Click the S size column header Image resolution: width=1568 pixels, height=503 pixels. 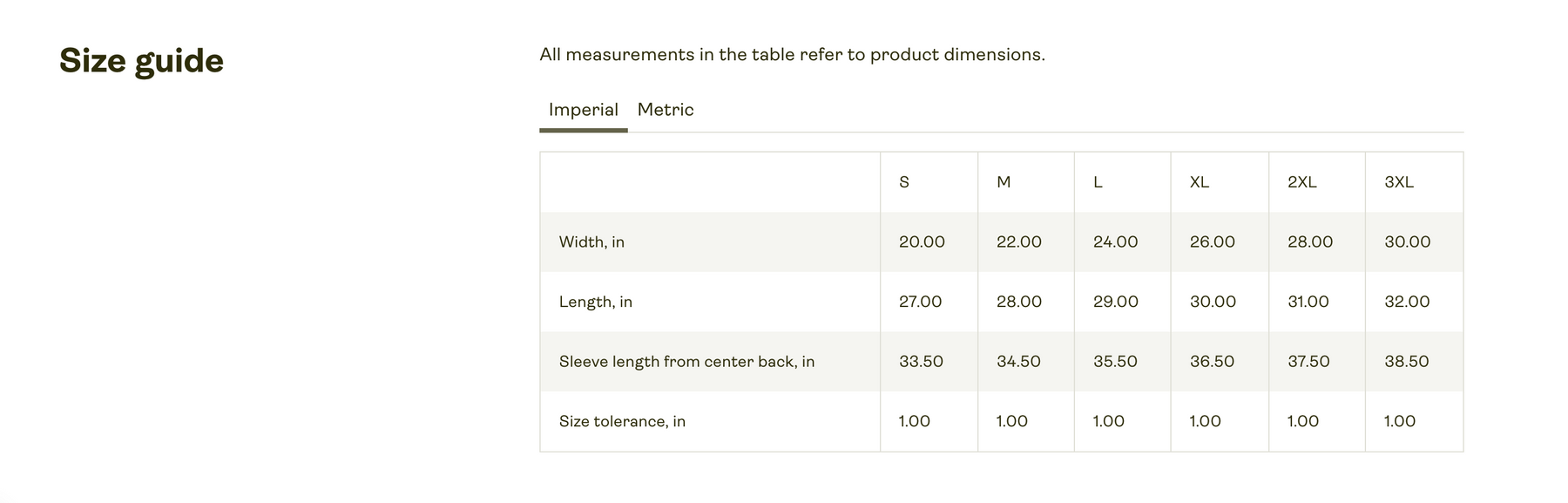pos(904,182)
